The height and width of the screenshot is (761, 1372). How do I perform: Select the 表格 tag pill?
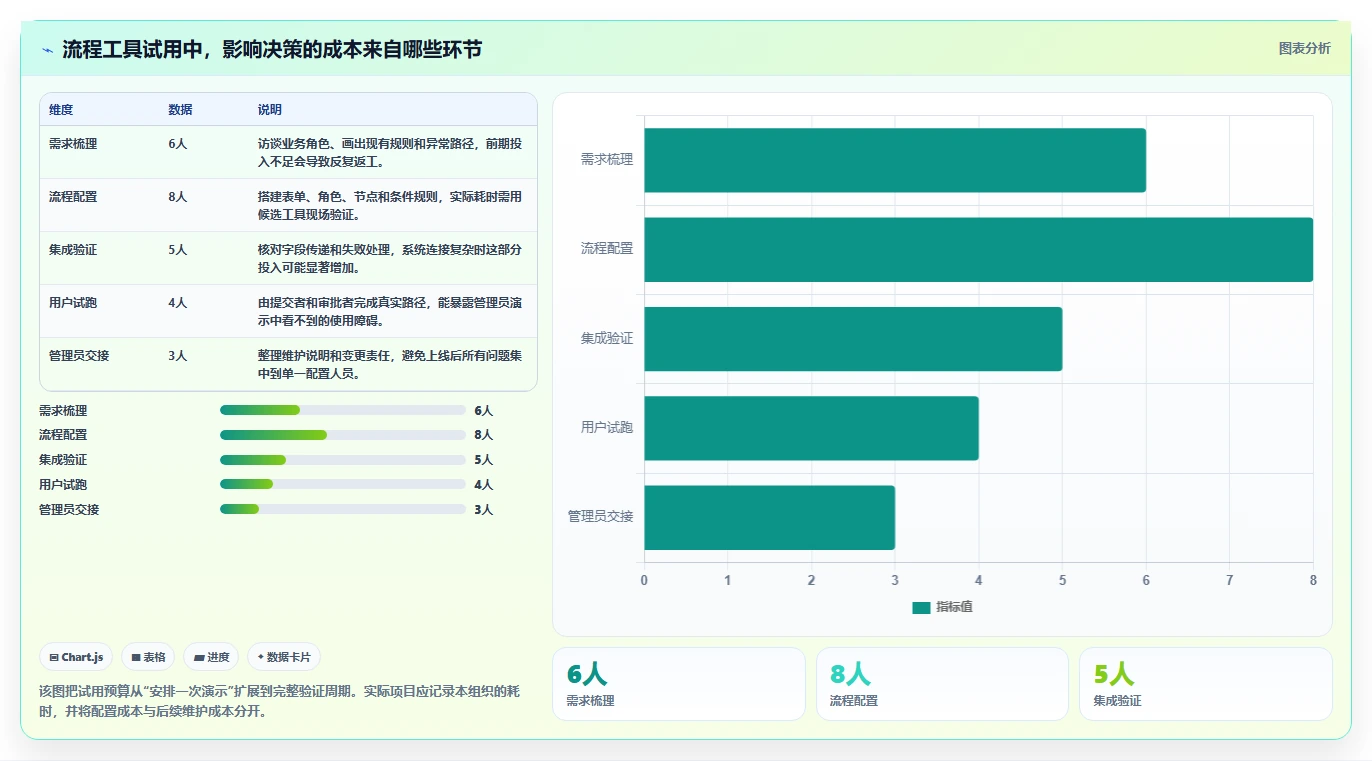[148, 657]
